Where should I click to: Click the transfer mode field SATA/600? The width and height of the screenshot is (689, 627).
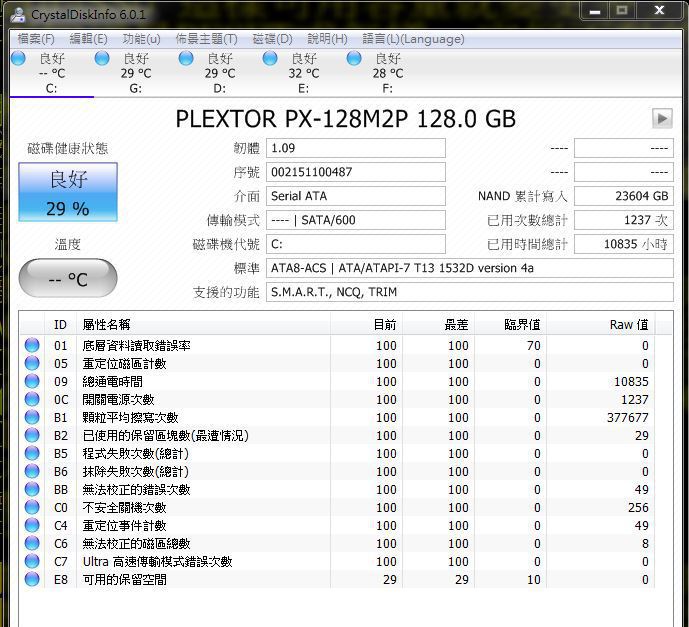click(356, 220)
